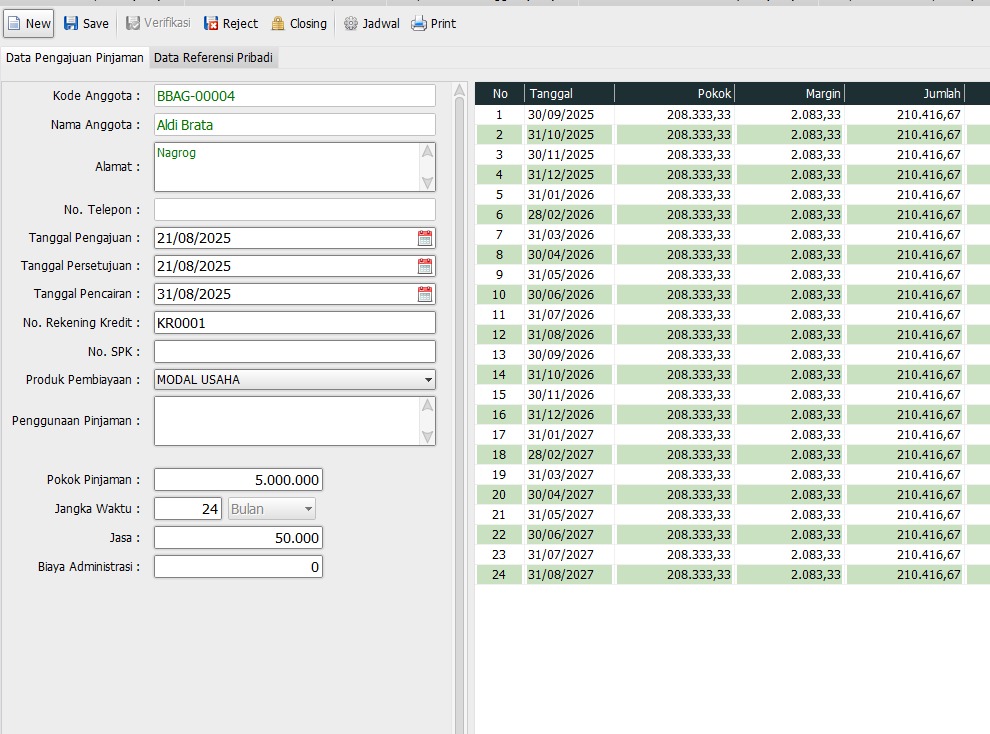
Task: Click the Tanggal column header
Action: tap(569, 94)
